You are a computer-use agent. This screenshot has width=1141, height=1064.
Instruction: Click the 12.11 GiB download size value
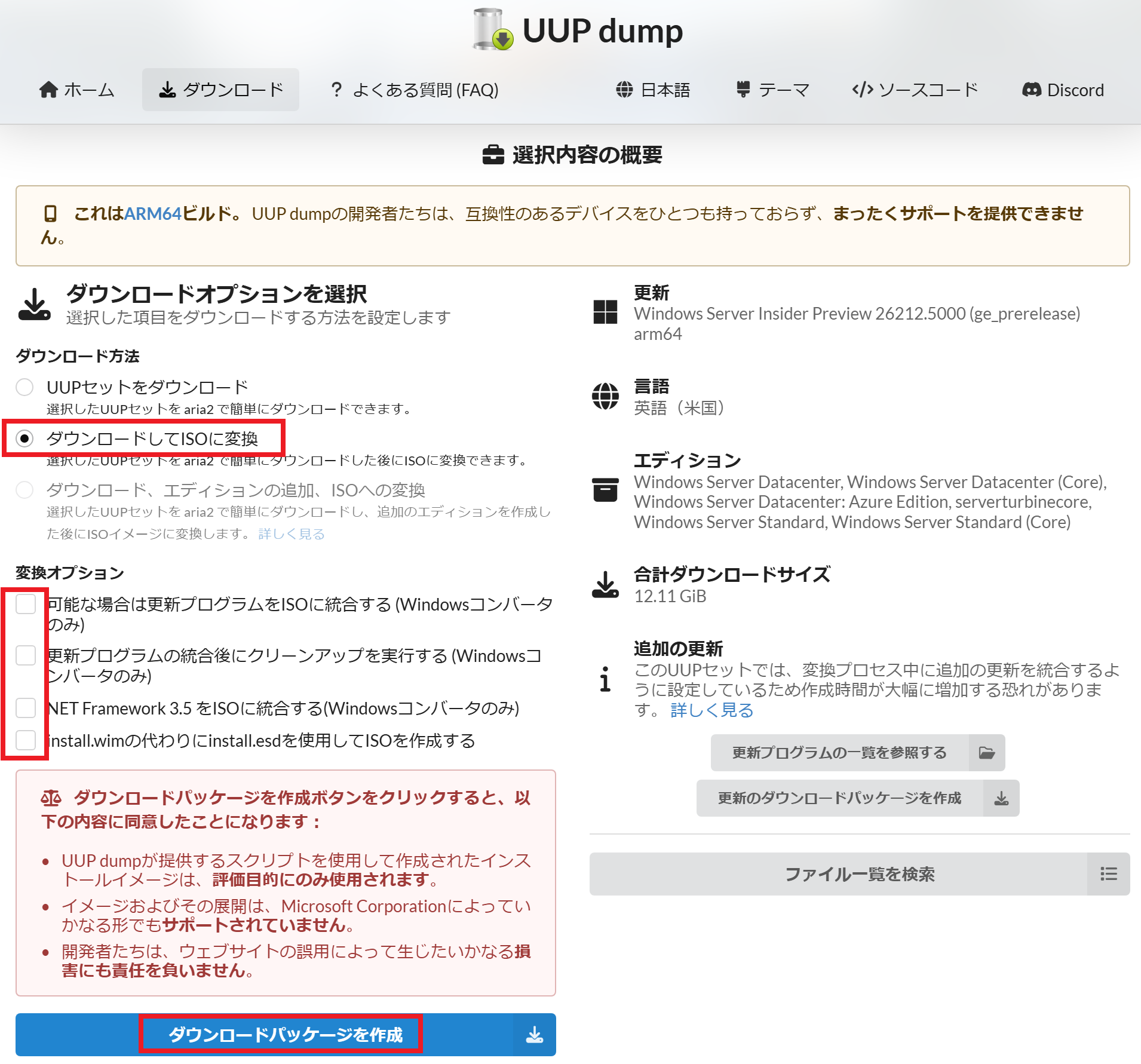click(x=670, y=596)
